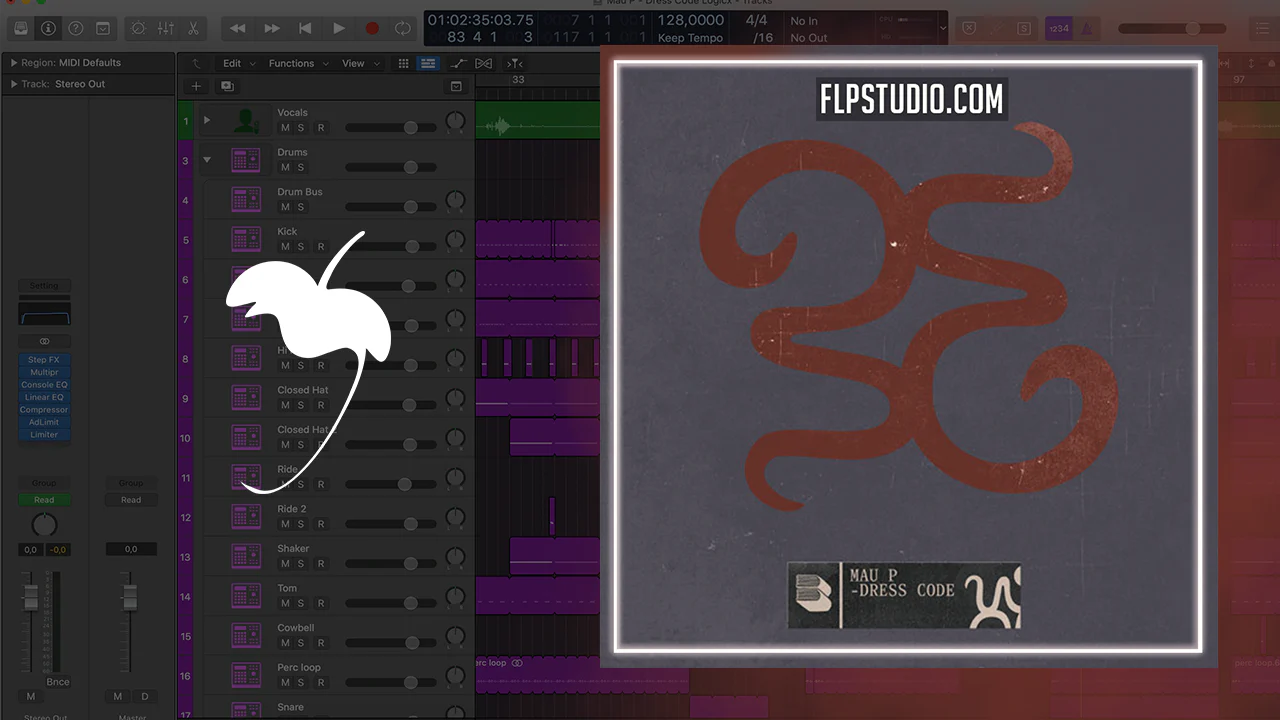Click the Duplicate Track icon

pos(227,87)
